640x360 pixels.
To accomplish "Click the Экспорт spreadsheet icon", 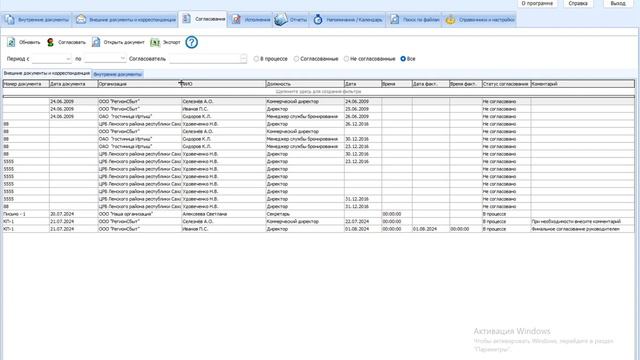I will click(x=155, y=42).
